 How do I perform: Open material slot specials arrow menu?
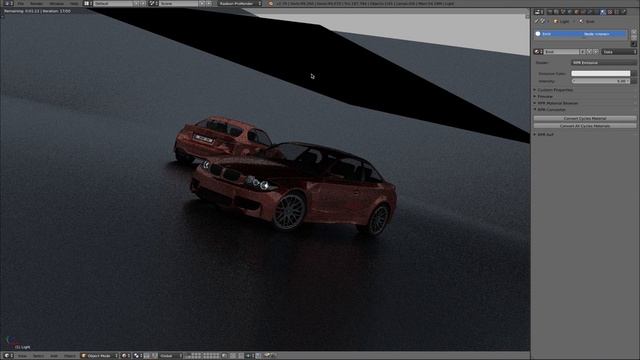[634, 44]
